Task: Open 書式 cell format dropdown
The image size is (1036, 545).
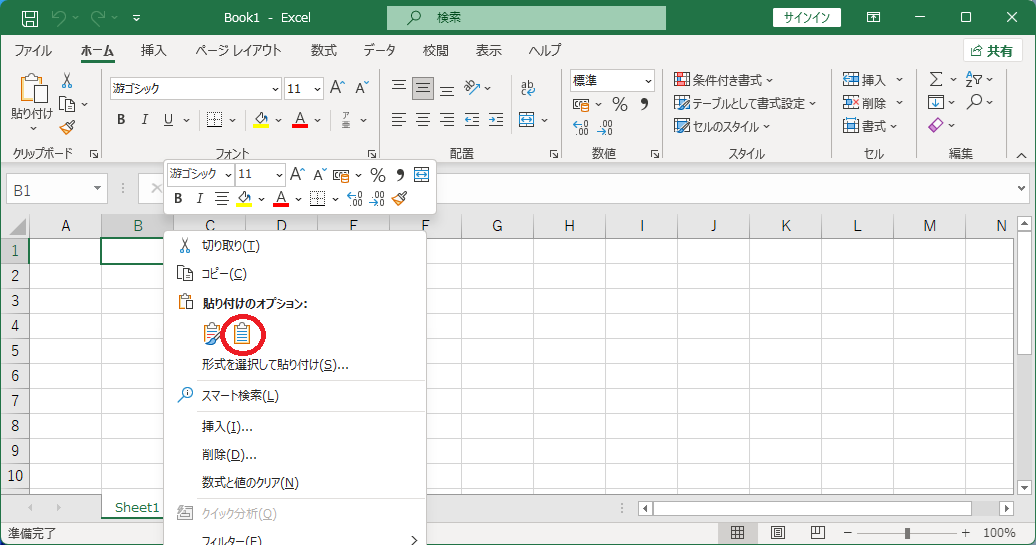Action: (870, 126)
